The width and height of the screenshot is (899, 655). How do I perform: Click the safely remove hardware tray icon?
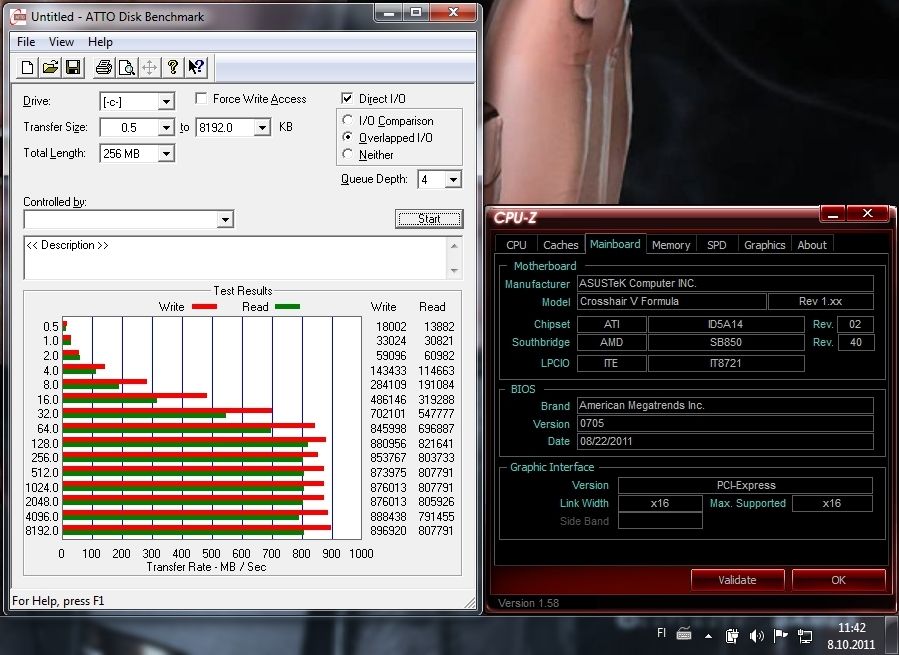pos(732,635)
